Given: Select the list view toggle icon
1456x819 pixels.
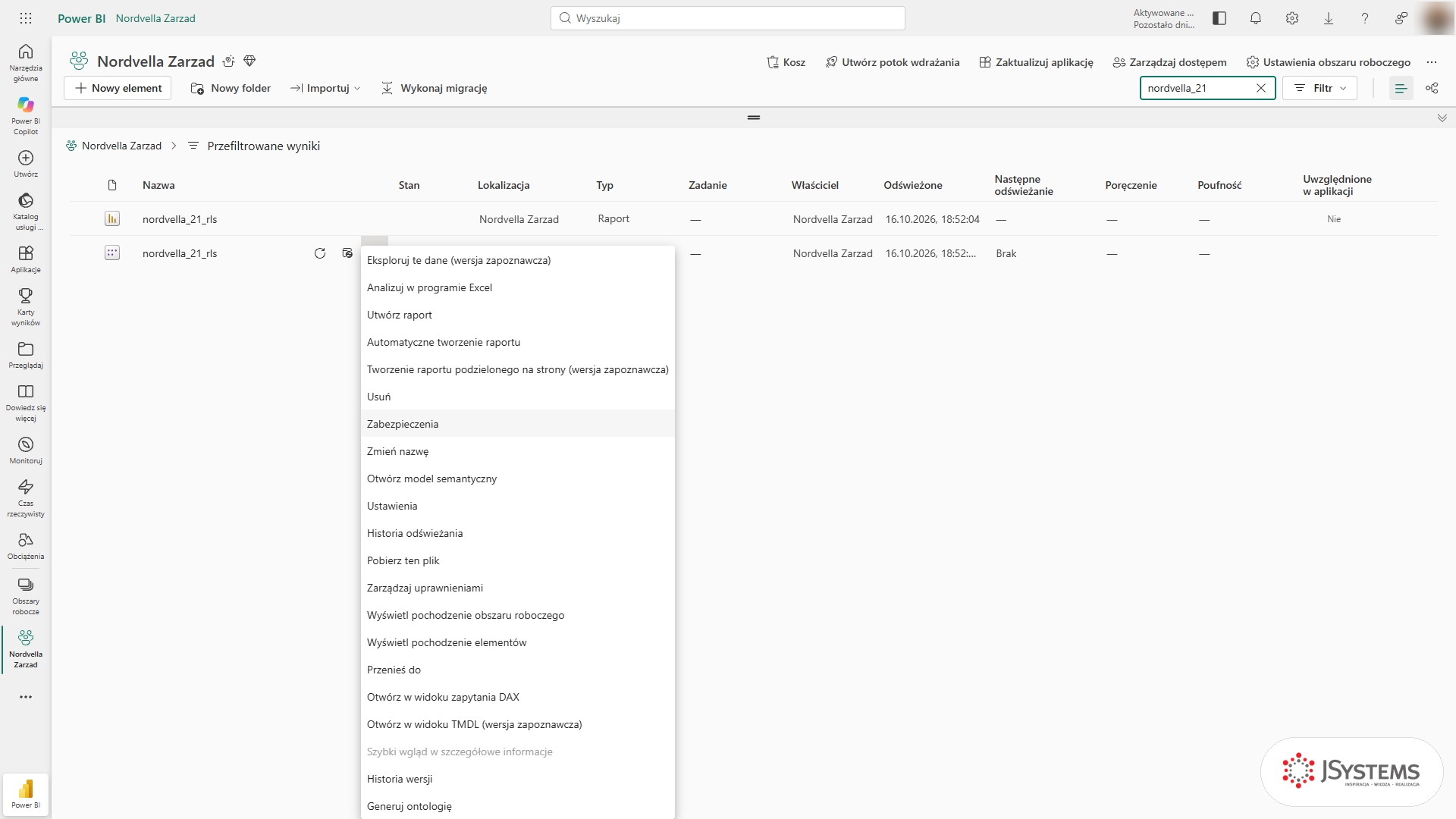Looking at the screenshot, I should pos(1401,88).
